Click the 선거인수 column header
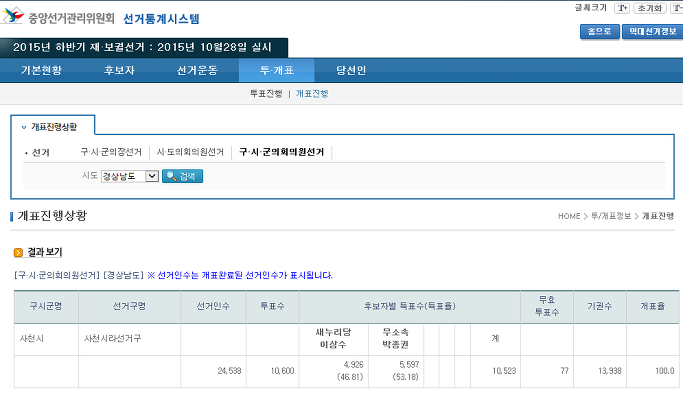 [x=213, y=306]
